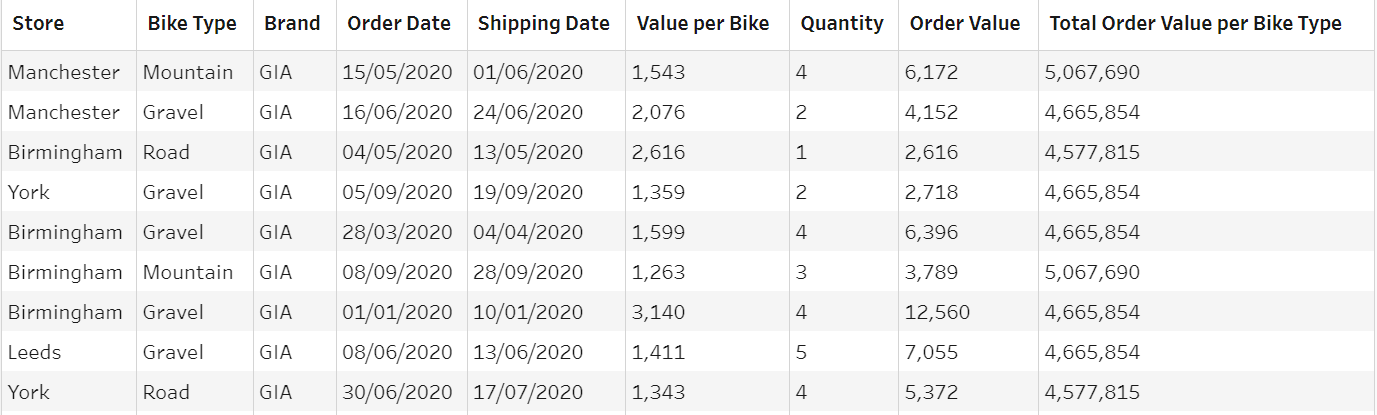Select the quantity 5 cell
Image resolution: width=1377 pixels, height=415 pixels.
coord(801,352)
